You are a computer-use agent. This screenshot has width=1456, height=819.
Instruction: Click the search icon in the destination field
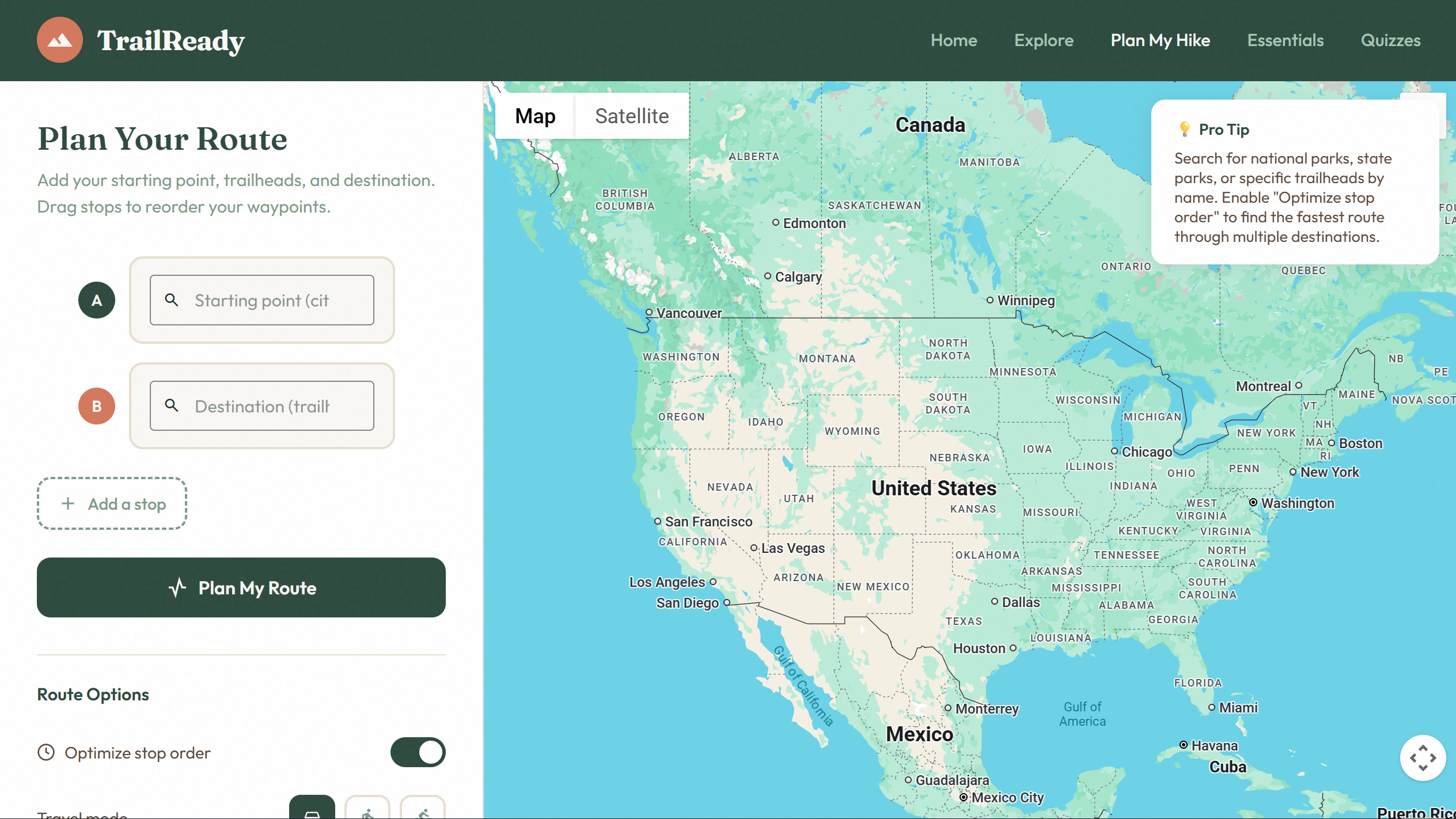coord(172,406)
